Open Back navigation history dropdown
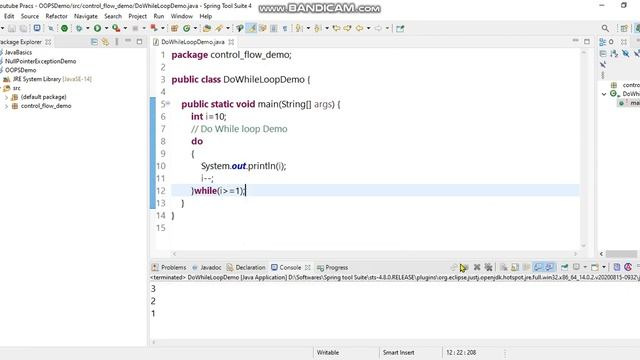The image size is (640, 360). (x=368, y=28)
